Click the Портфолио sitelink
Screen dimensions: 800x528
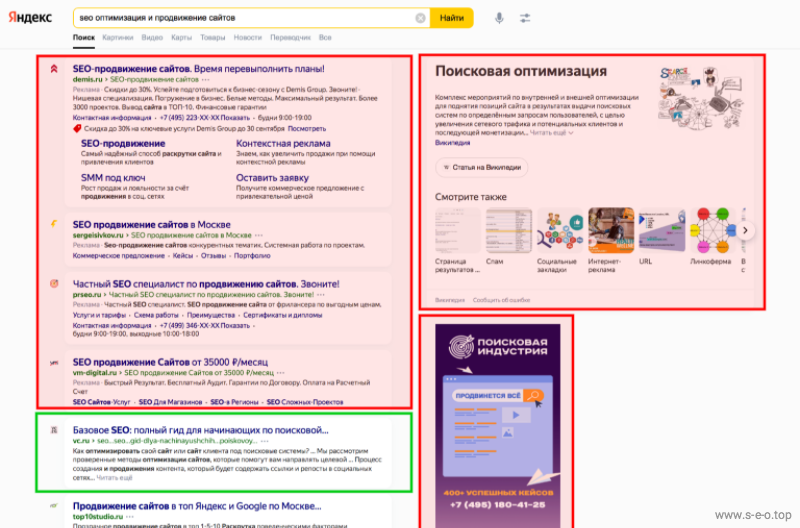tap(252, 256)
